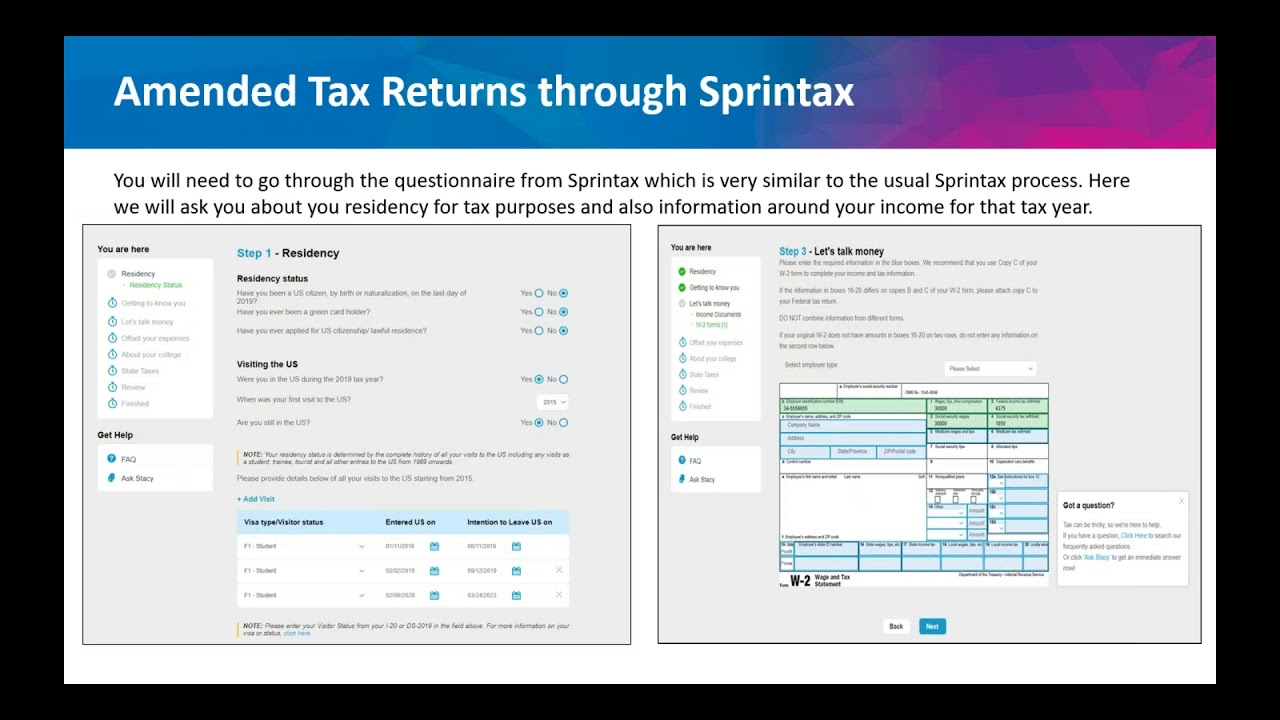This screenshot has height=720, width=1280.
Task: Select Yes for green card holder question
Action: click(x=539, y=312)
